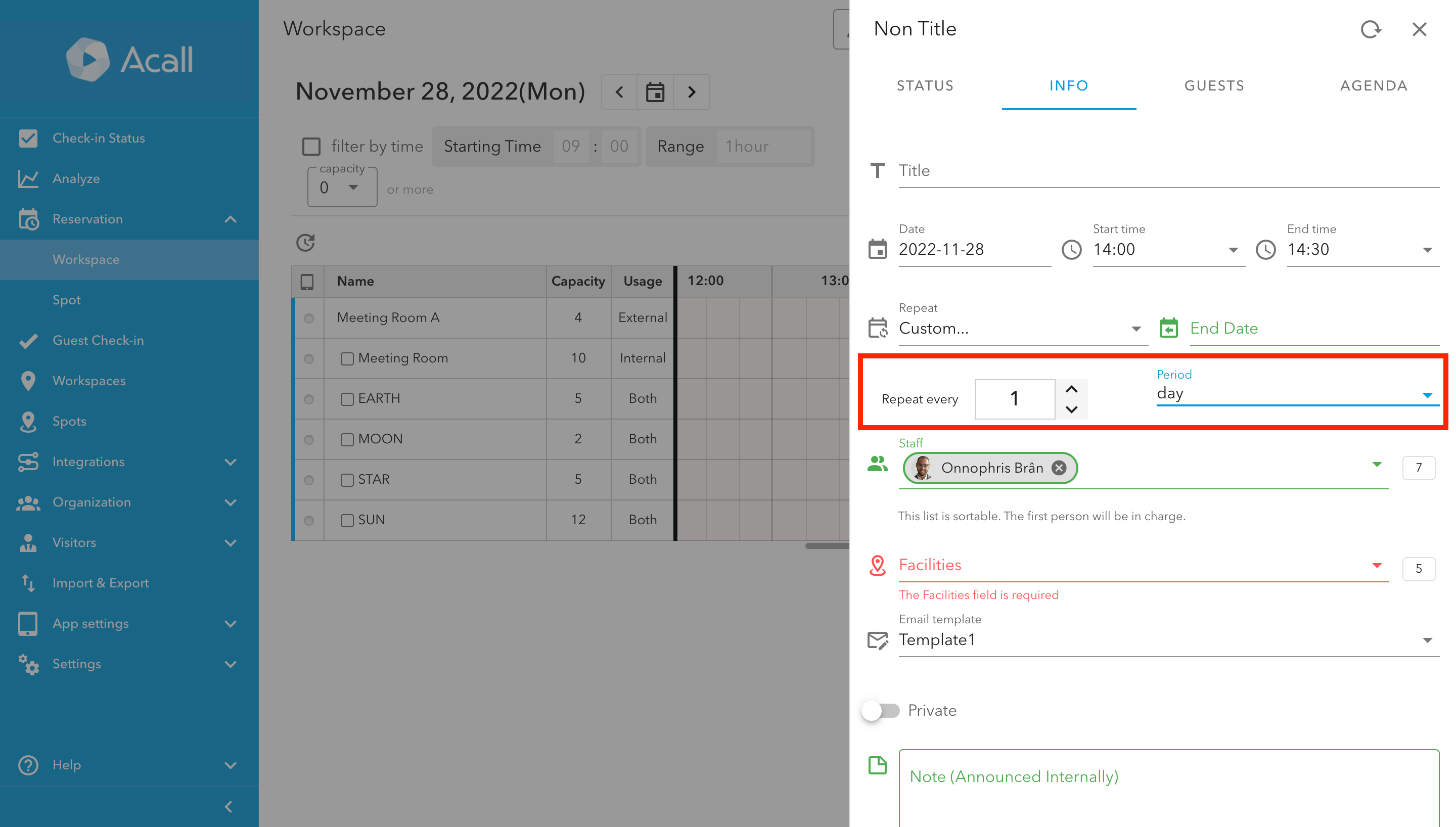The height and width of the screenshot is (827, 1456).
Task: Remove Onnophris Brân from the Staff chip
Action: coord(1059,468)
